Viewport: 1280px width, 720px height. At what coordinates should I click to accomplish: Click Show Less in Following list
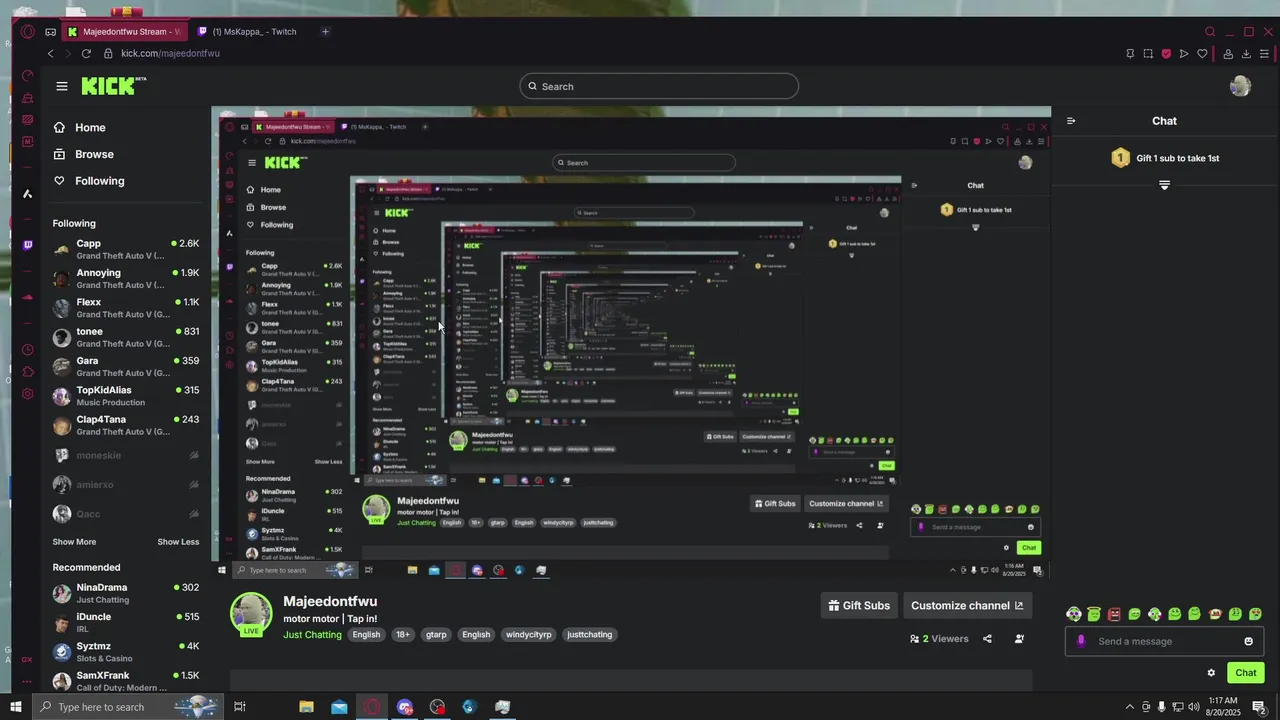178,542
